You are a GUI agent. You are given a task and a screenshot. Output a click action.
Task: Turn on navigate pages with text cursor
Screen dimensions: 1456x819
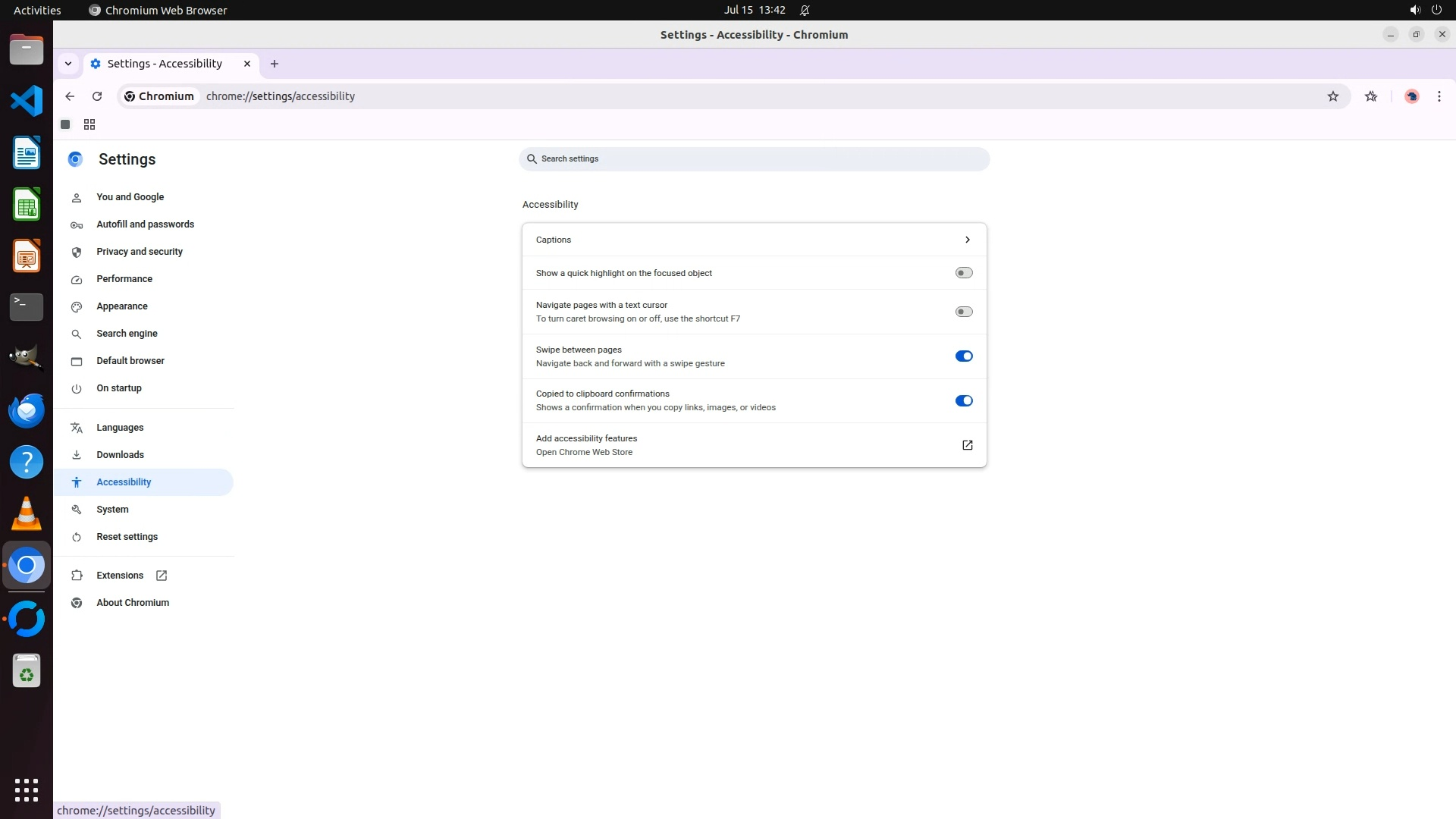point(963,312)
